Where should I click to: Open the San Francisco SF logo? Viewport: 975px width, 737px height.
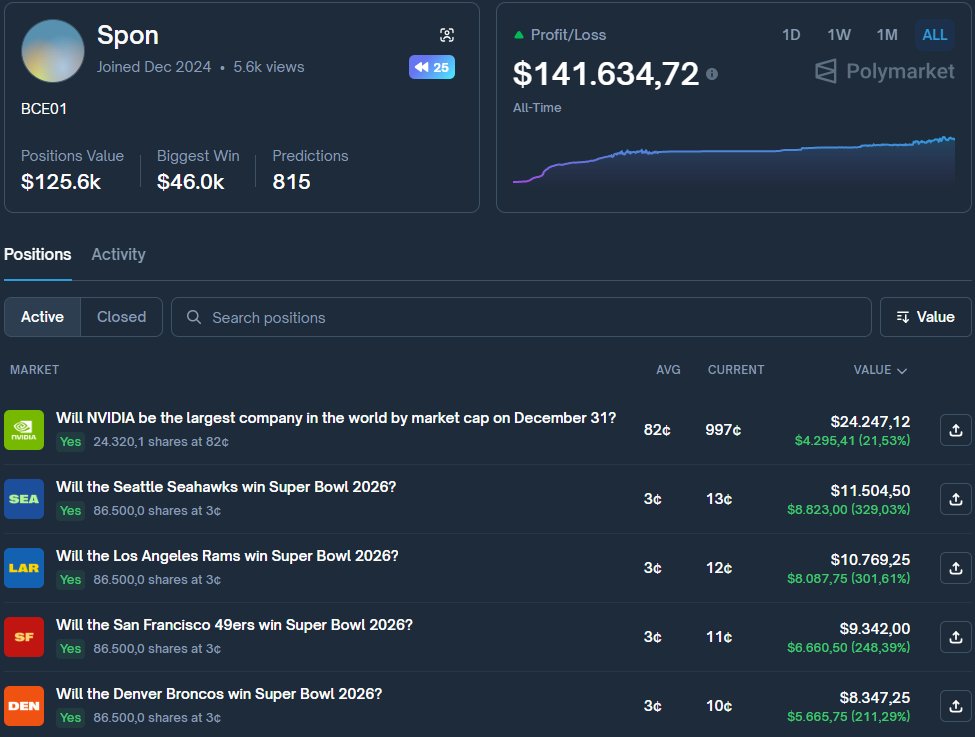pos(24,637)
